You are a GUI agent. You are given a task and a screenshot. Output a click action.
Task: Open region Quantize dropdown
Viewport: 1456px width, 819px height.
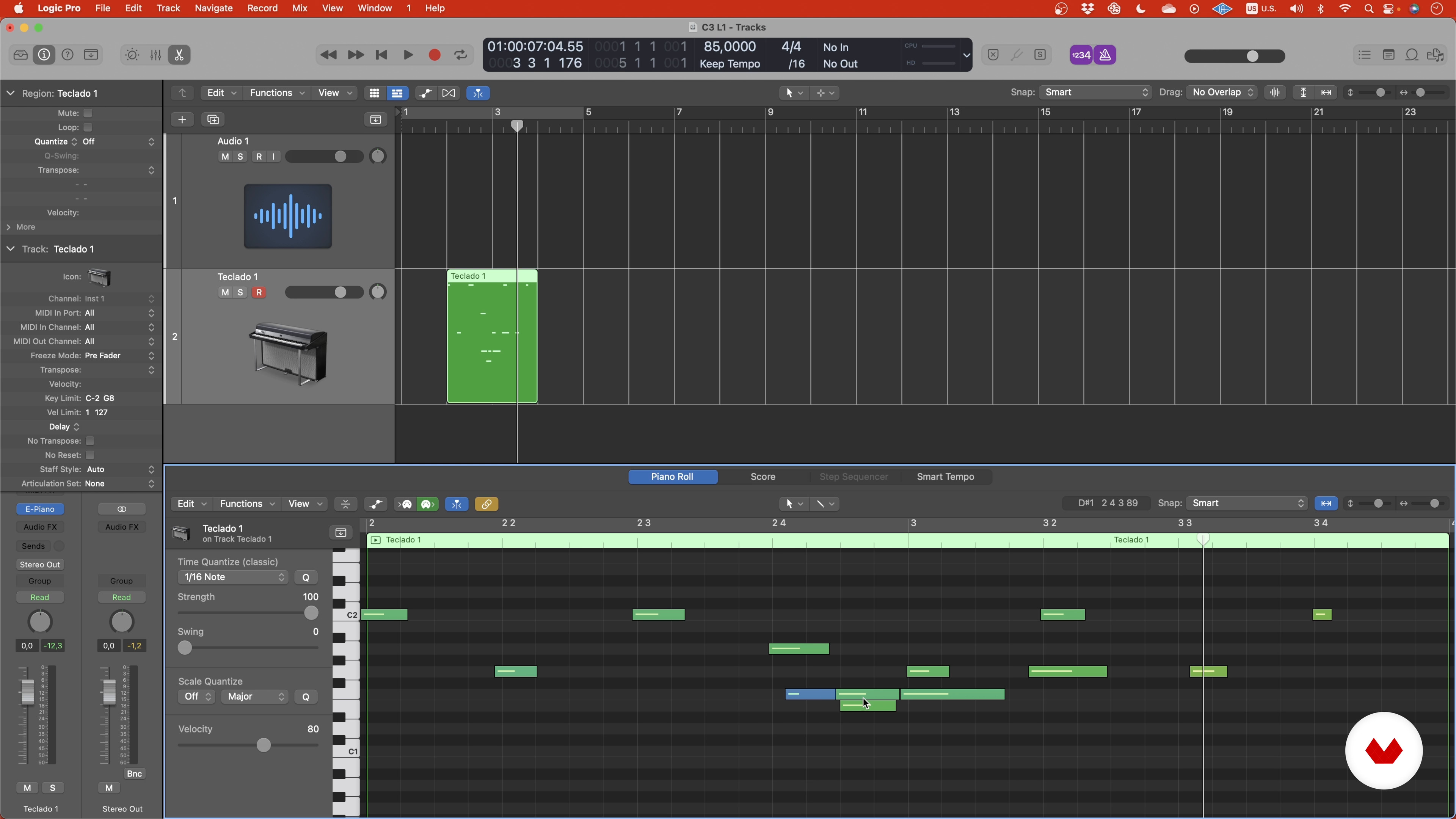(118, 141)
